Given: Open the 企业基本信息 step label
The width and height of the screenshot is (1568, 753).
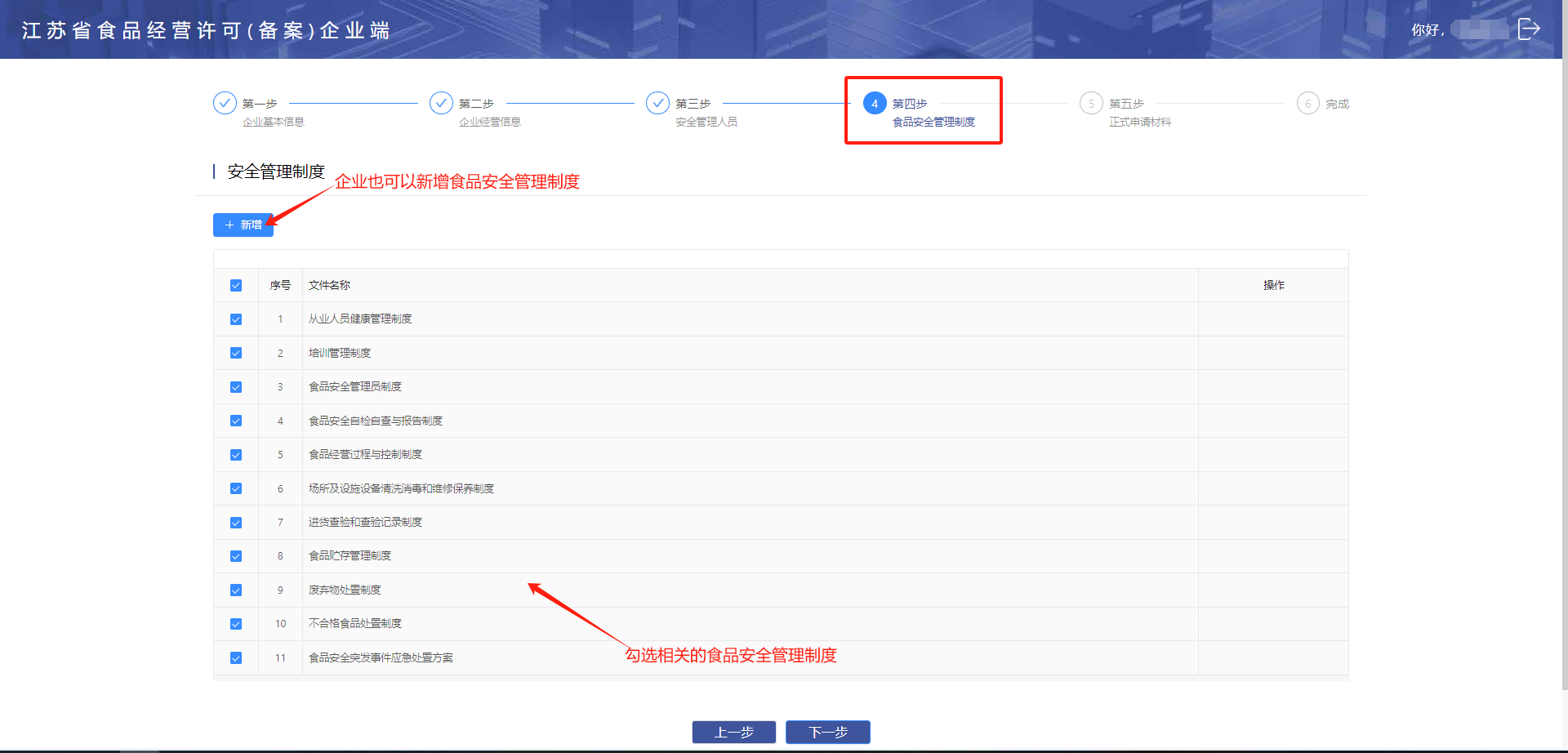Looking at the screenshot, I should pos(273,122).
